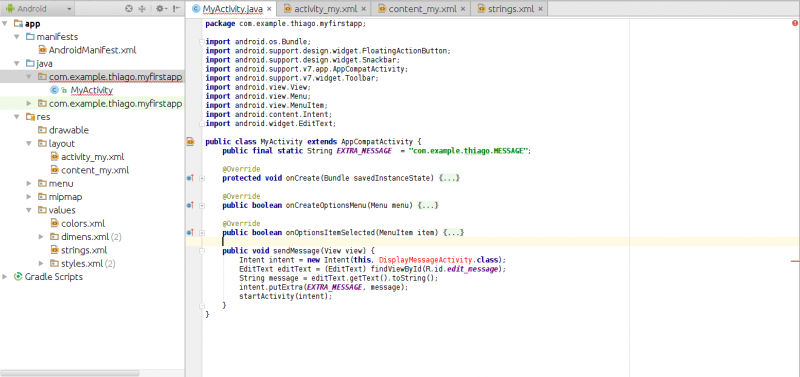800x377 pixels.
Task: Select AndroidManifest.xml in the project tree
Action: (92, 50)
